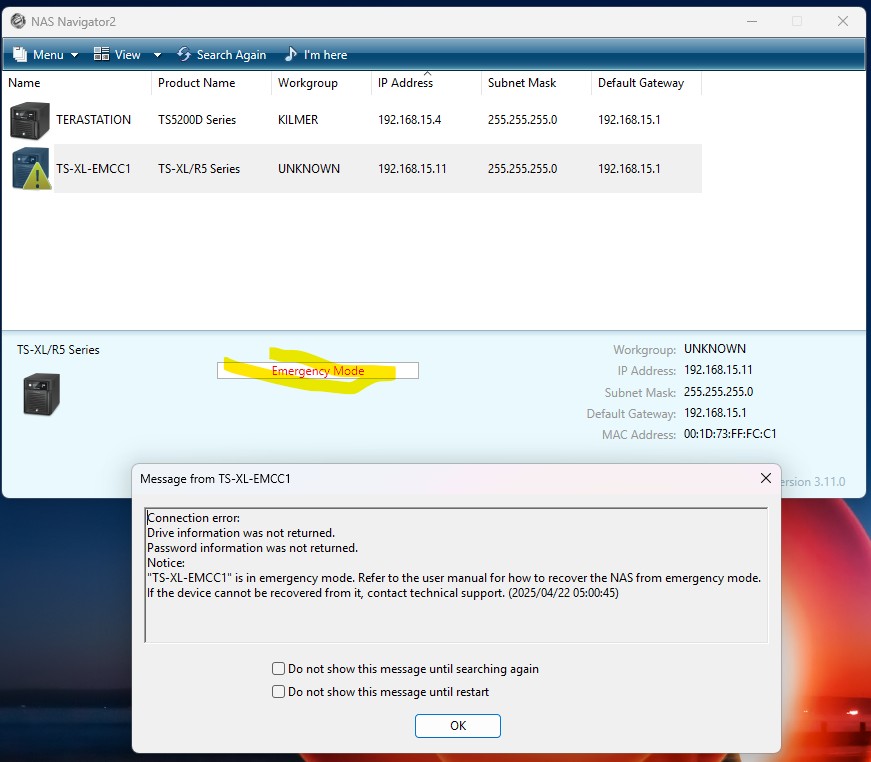Click the TERASTATION row subnet mask 255.255.255.0
The image size is (871, 762).
(x=522, y=120)
